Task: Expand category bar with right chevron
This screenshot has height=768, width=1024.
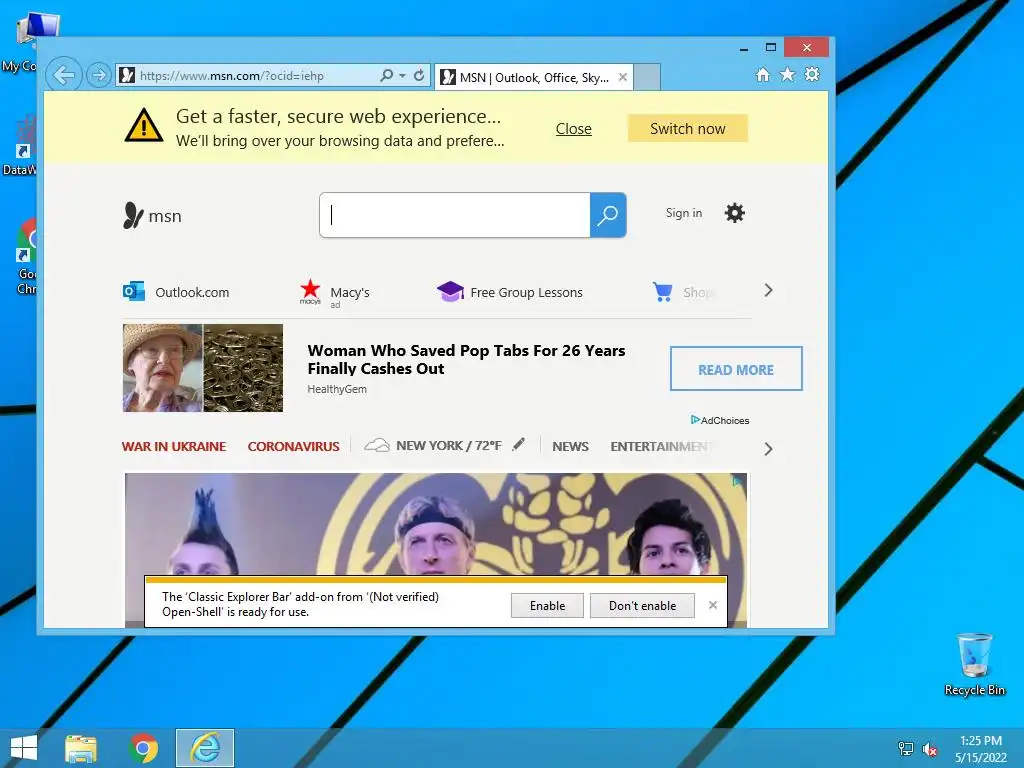Action: [x=769, y=449]
